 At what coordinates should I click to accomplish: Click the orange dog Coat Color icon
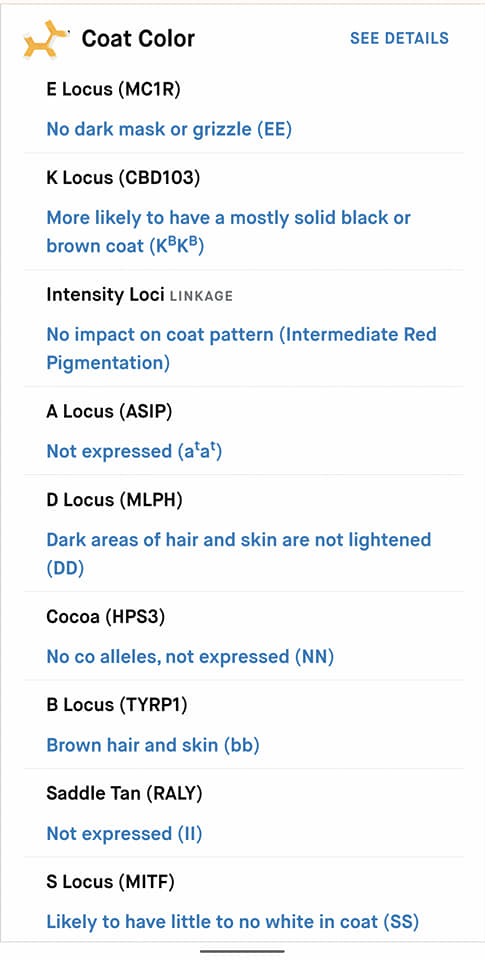(46, 40)
